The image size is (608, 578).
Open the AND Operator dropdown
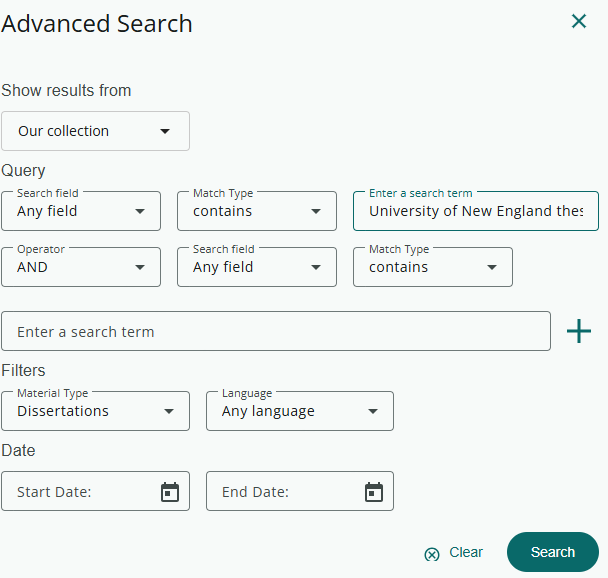point(81,267)
